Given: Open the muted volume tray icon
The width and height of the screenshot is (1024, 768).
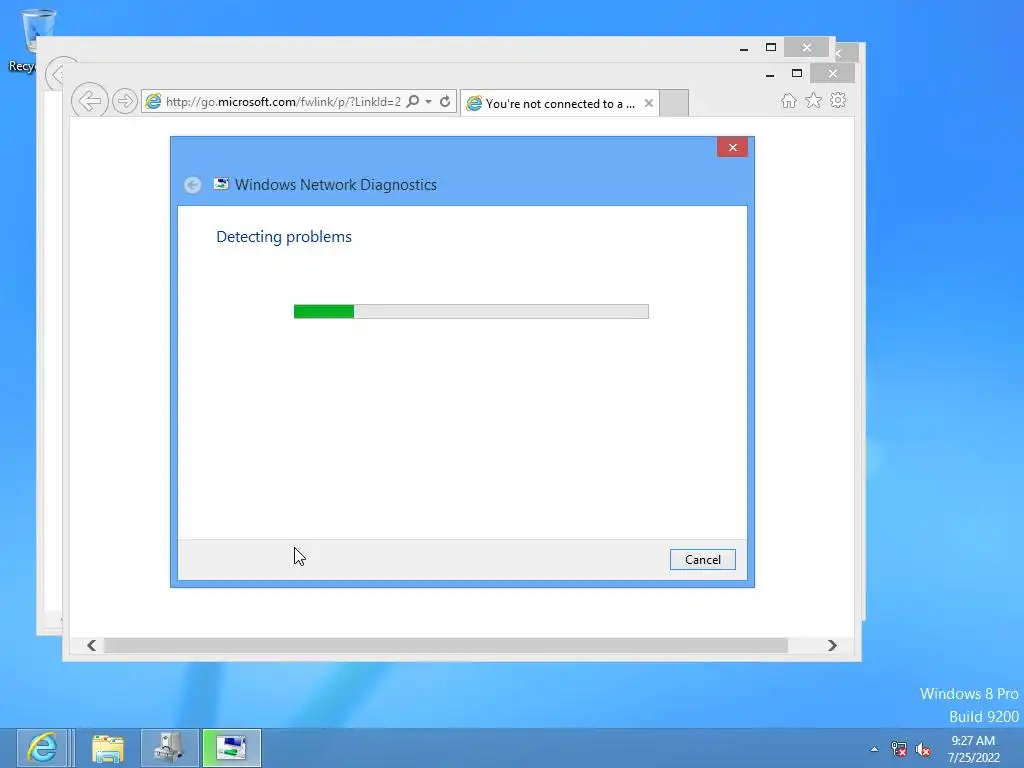Looking at the screenshot, I should coord(923,749).
